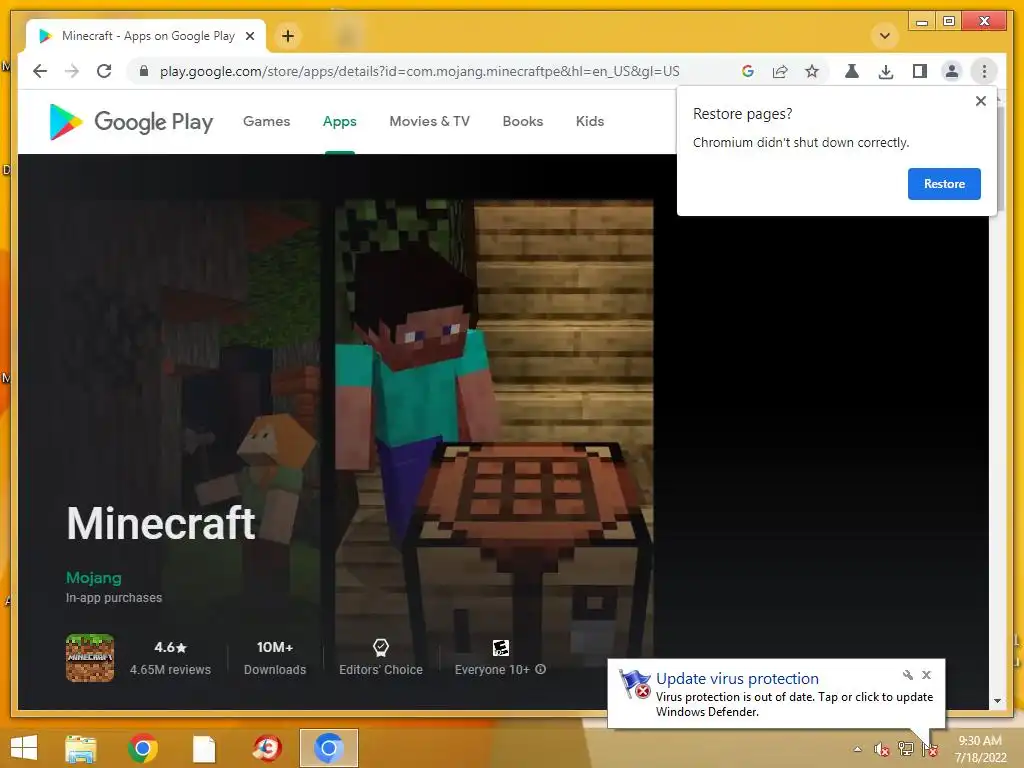Open the Kids section
The image size is (1024, 768).
pos(590,121)
